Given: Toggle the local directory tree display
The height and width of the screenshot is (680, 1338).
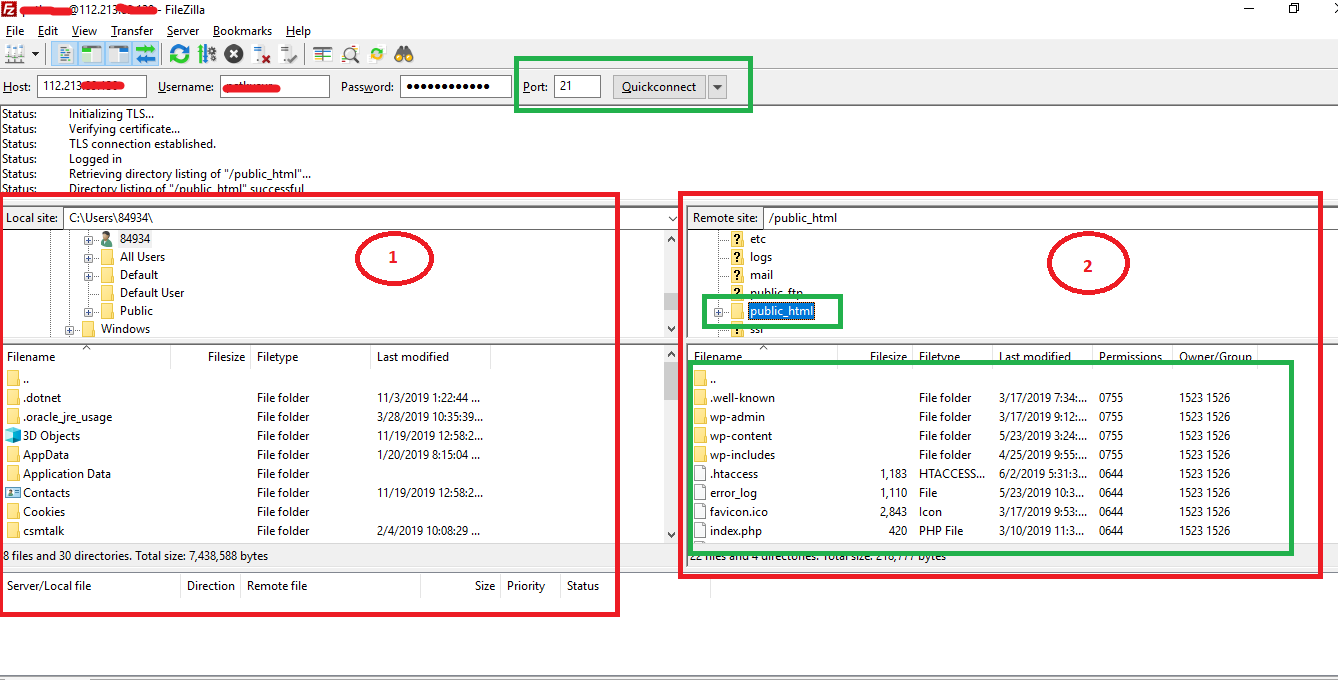Looking at the screenshot, I should [92, 54].
